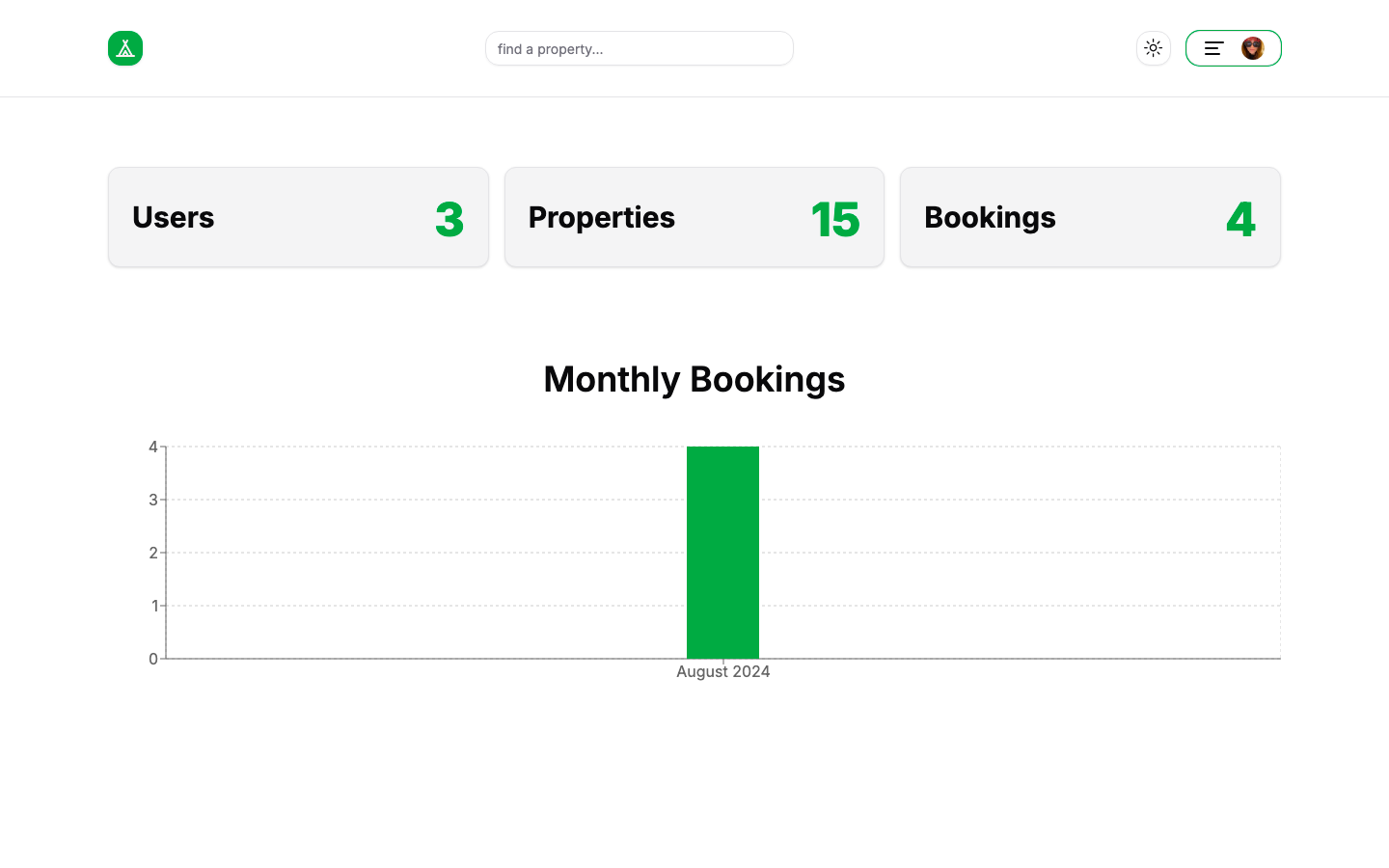
Task: Click the Bookings count value 4
Action: 1241,220
